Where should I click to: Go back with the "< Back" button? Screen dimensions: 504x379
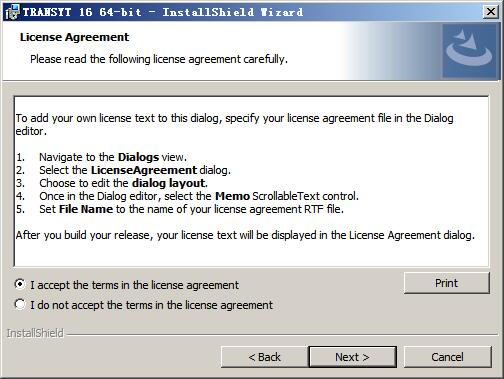coord(265,357)
